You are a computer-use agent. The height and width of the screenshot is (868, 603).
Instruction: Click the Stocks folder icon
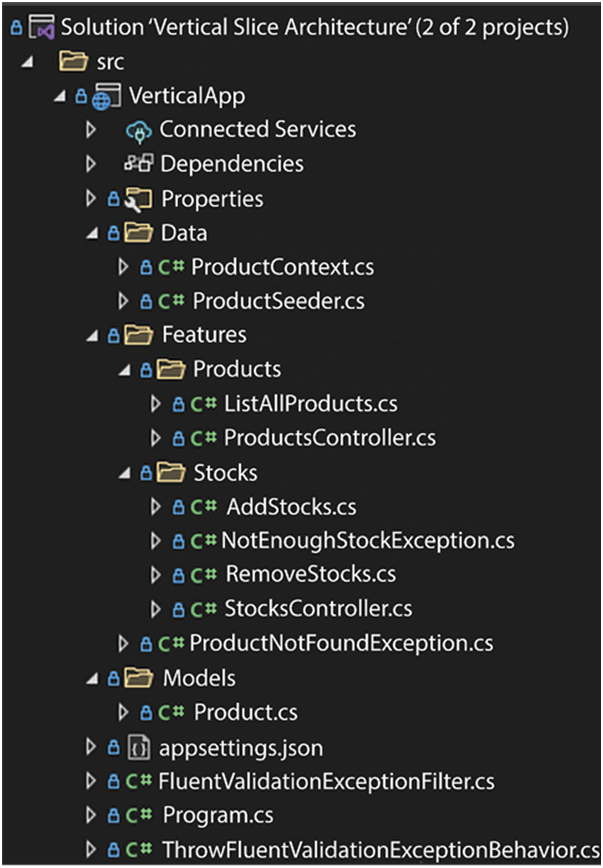tap(170, 472)
